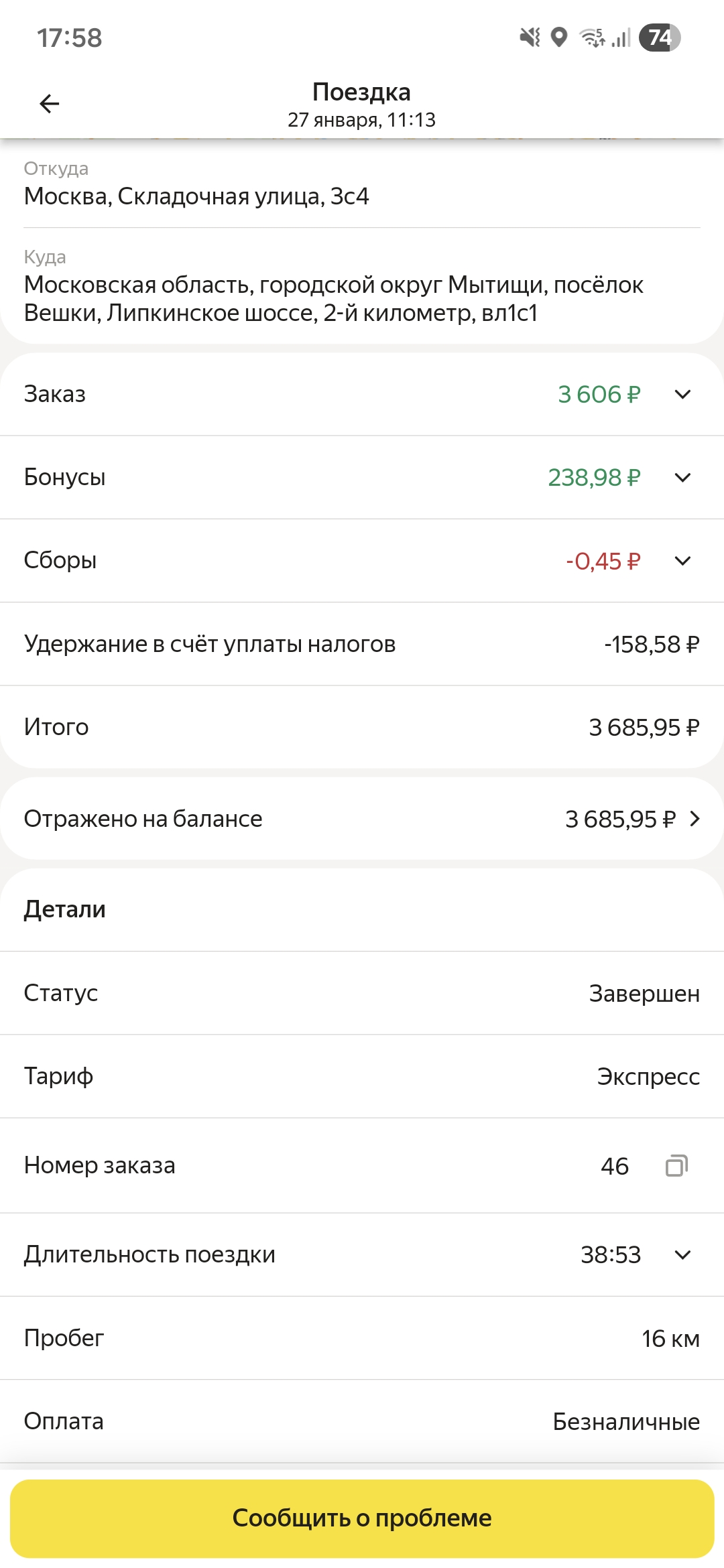Tap the battery indicator in status bar
This screenshot has height=1568, width=724.
[660, 38]
